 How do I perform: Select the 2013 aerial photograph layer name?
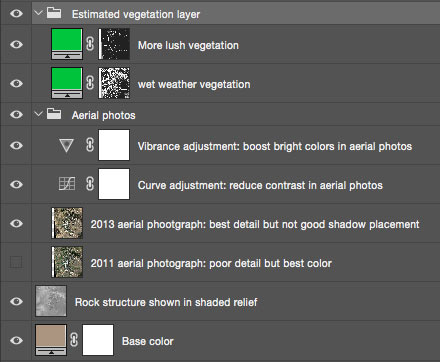coord(255,224)
